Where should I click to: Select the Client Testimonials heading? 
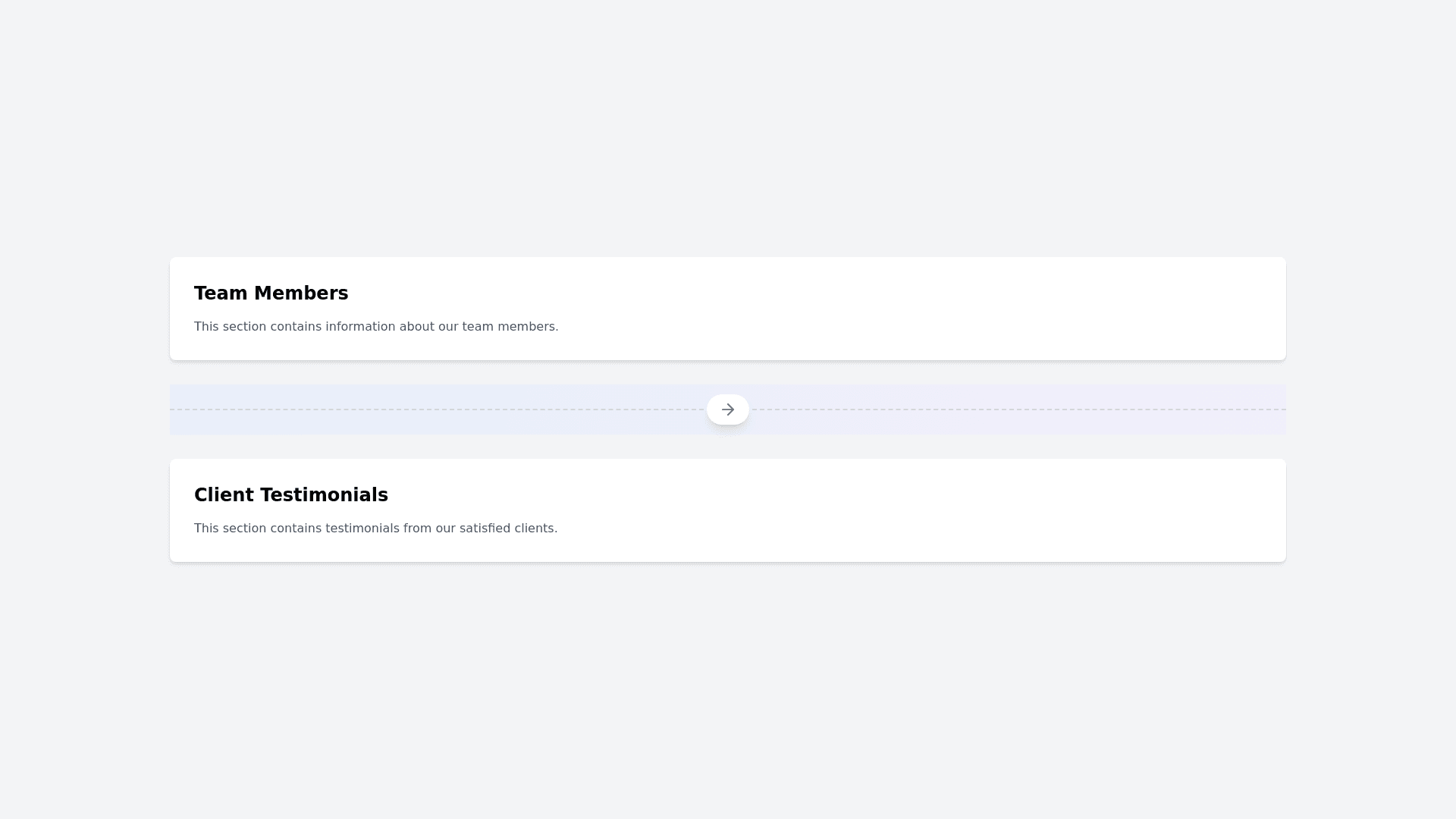tap(290, 495)
